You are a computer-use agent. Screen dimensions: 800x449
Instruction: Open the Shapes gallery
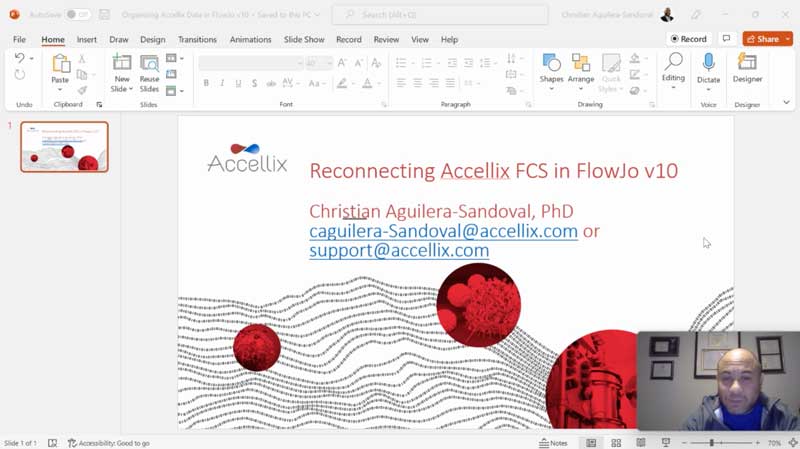click(x=551, y=67)
